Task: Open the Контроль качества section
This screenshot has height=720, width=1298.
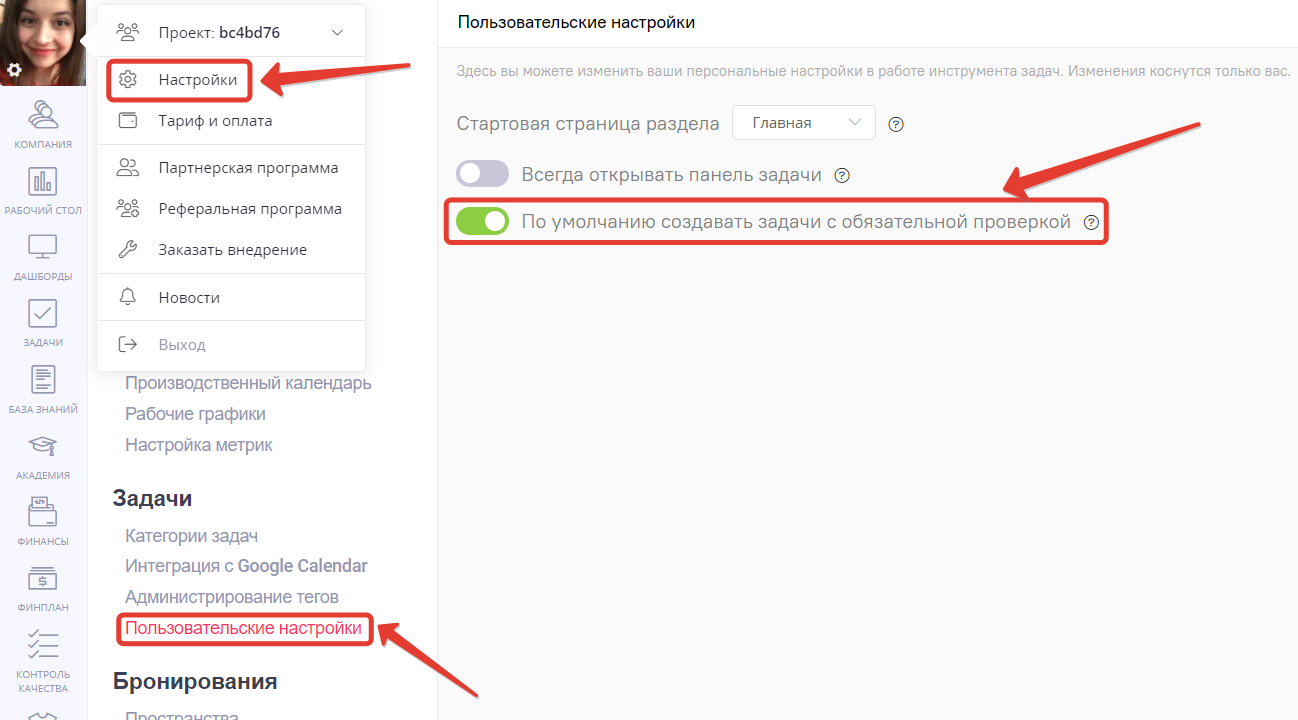Action: (x=43, y=655)
